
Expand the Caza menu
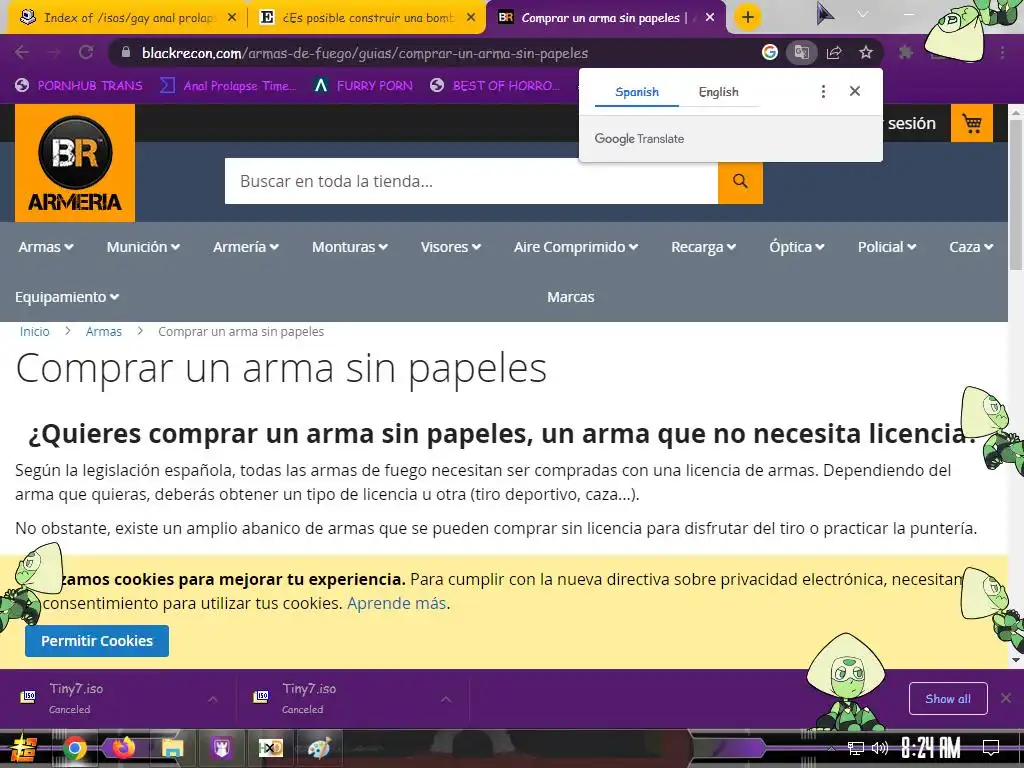click(x=971, y=247)
